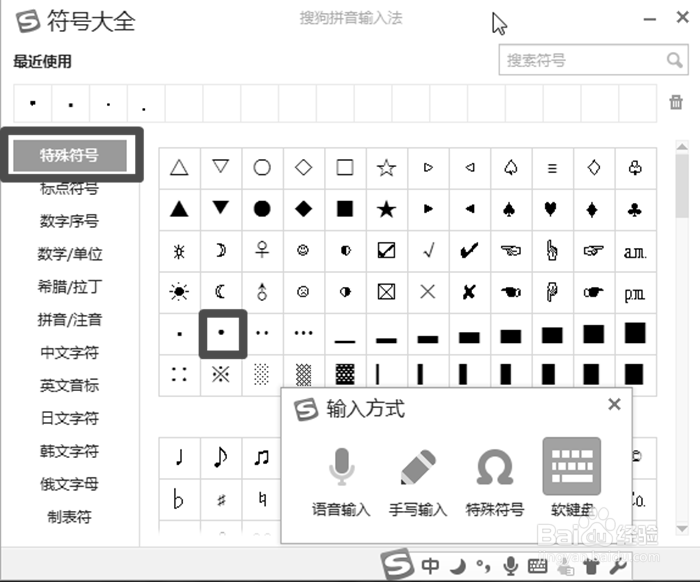700x582 pixels.
Task: Open the 数字序号 category
Action: click(x=70, y=221)
